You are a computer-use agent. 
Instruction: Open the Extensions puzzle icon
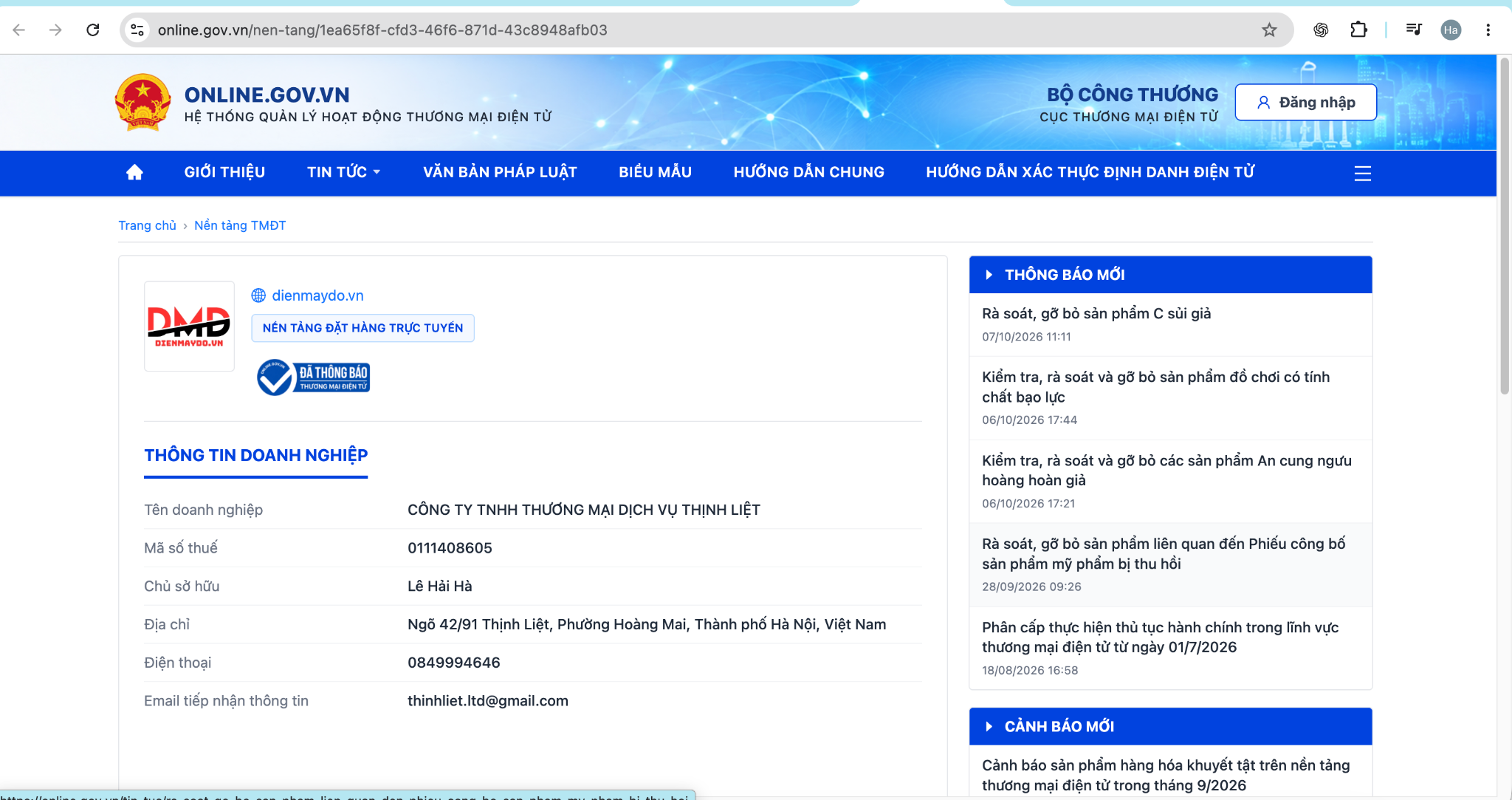pos(1358,30)
